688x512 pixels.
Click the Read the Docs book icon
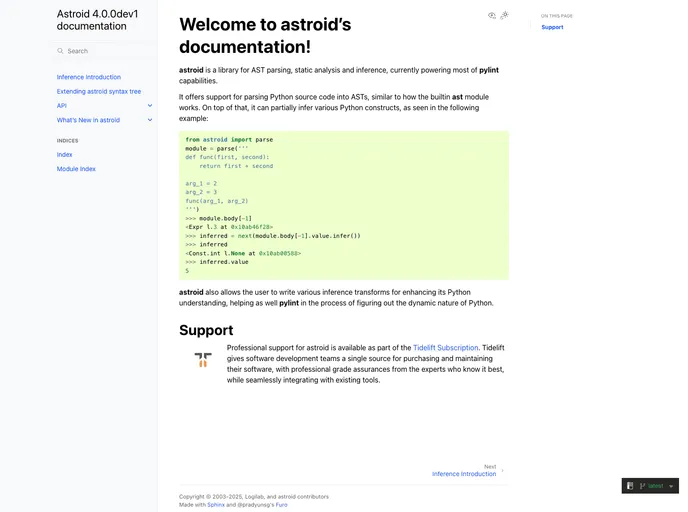[630, 486]
